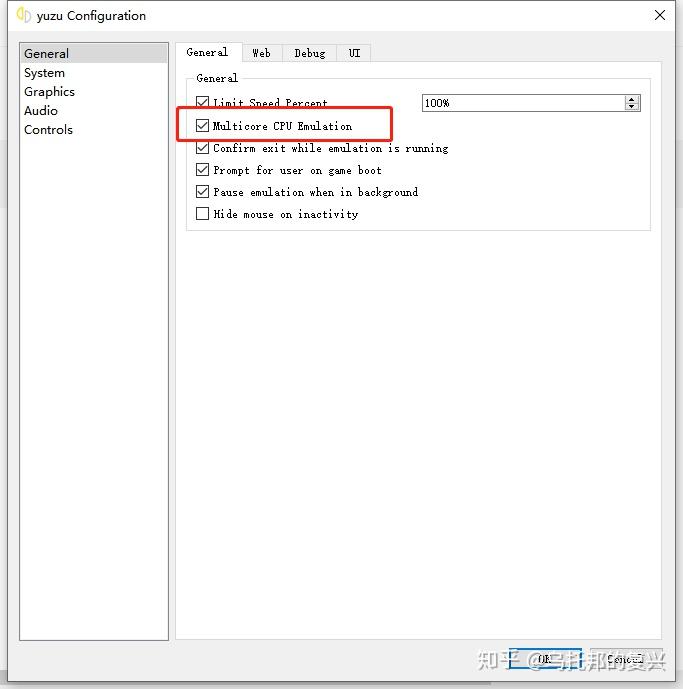This screenshot has width=683, height=689.
Task: Open the System settings category
Action: (94, 73)
